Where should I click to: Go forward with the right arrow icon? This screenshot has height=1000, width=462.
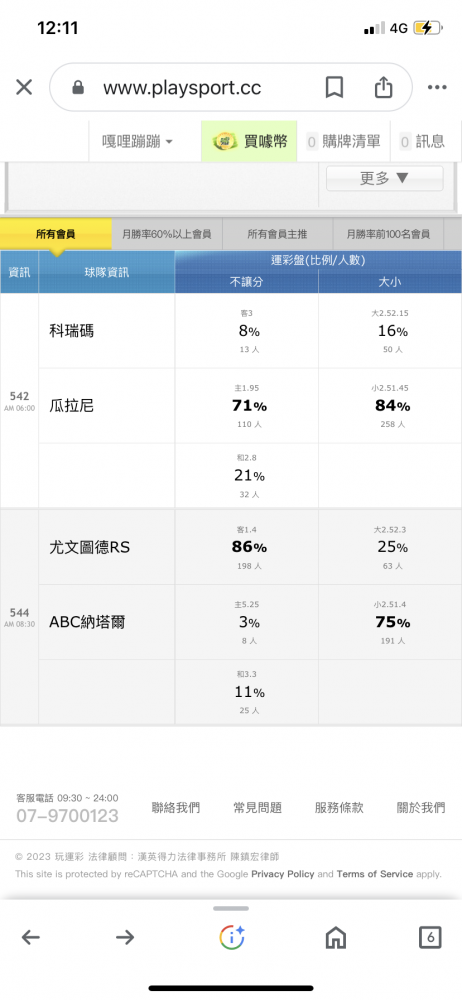pos(125,937)
